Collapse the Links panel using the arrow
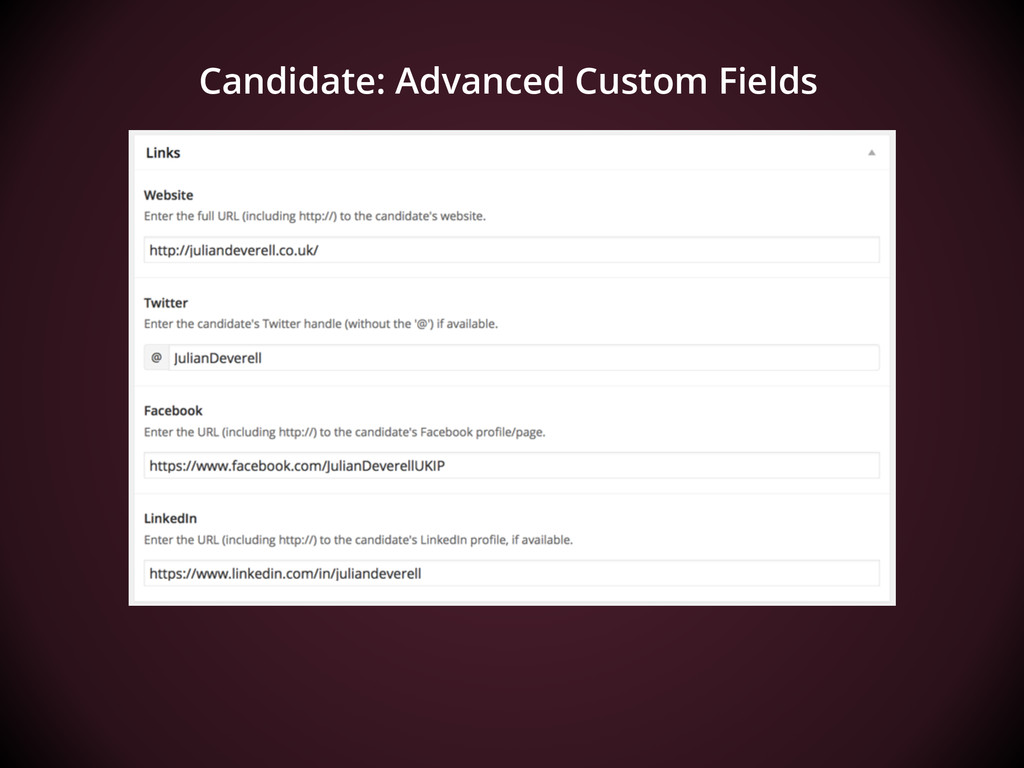1024x768 pixels. tap(871, 153)
